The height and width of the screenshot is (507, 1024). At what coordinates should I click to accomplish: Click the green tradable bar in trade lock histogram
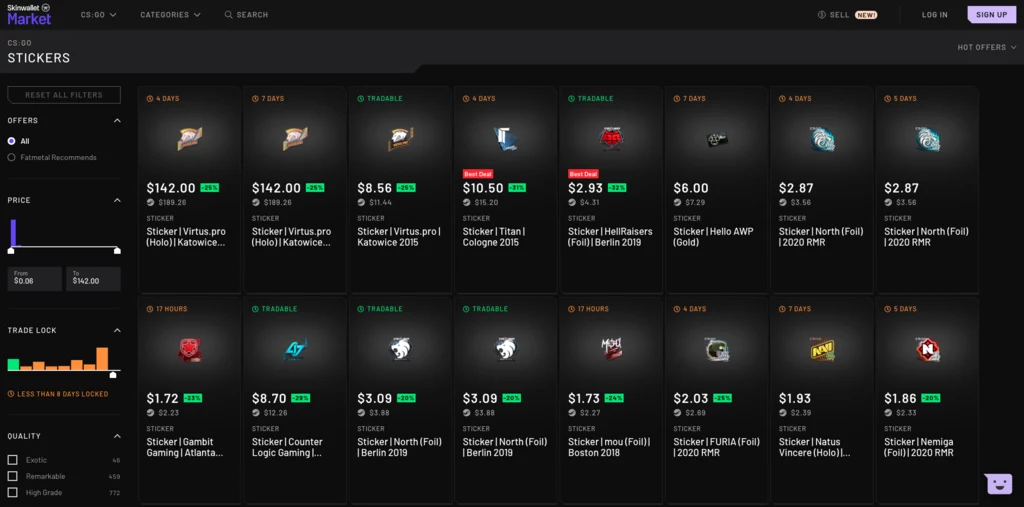pos(13,365)
